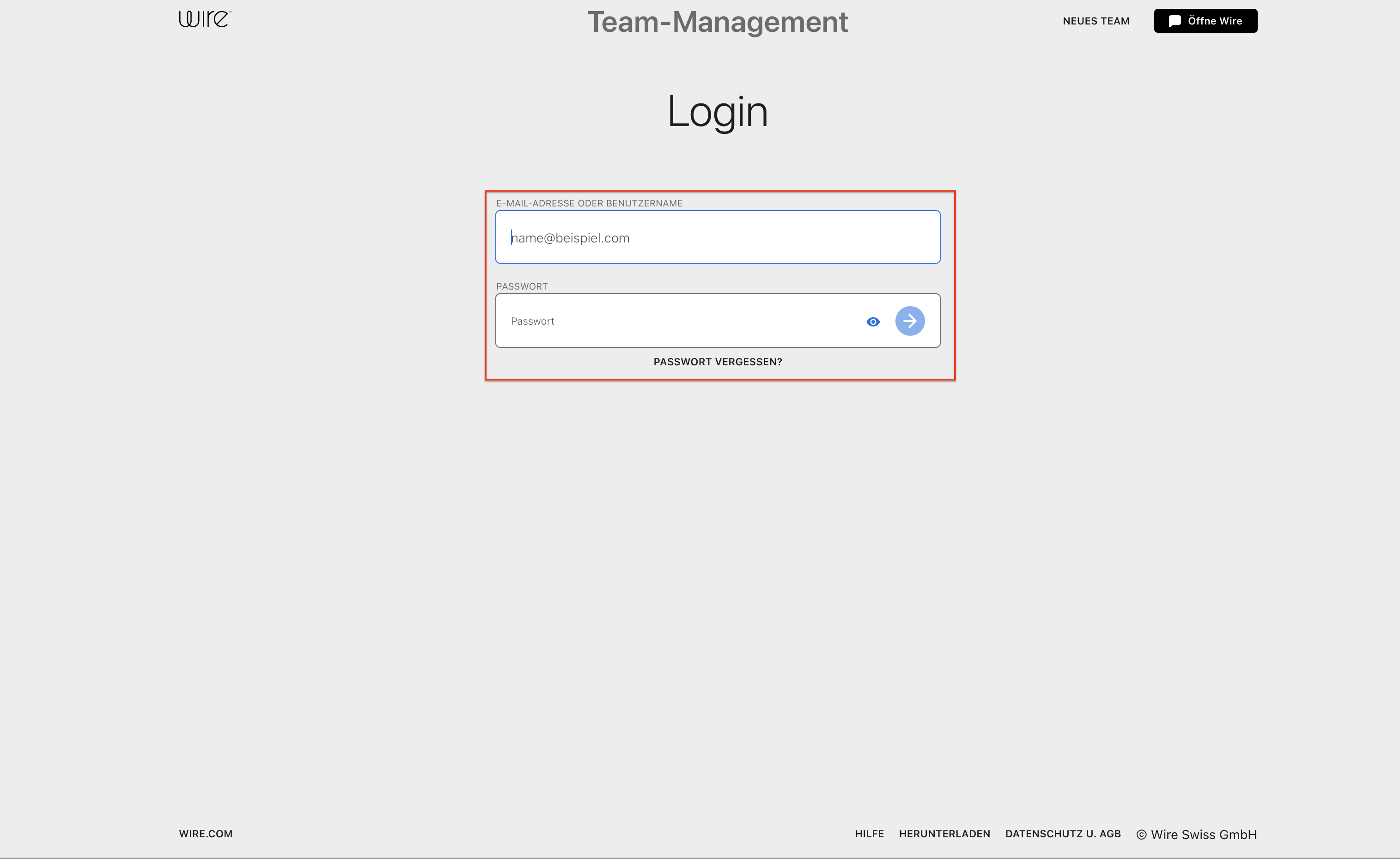This screenshot has width=1400, height=859.
Task: Toggle password visibility eye icon
Action: coord(873,321)
